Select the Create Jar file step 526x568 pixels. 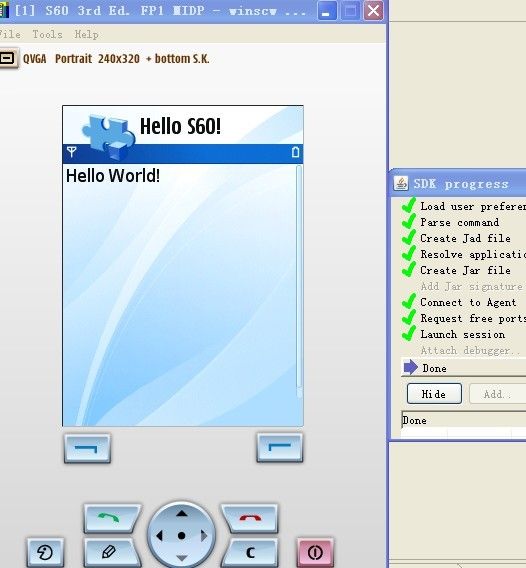coord(465,270)
